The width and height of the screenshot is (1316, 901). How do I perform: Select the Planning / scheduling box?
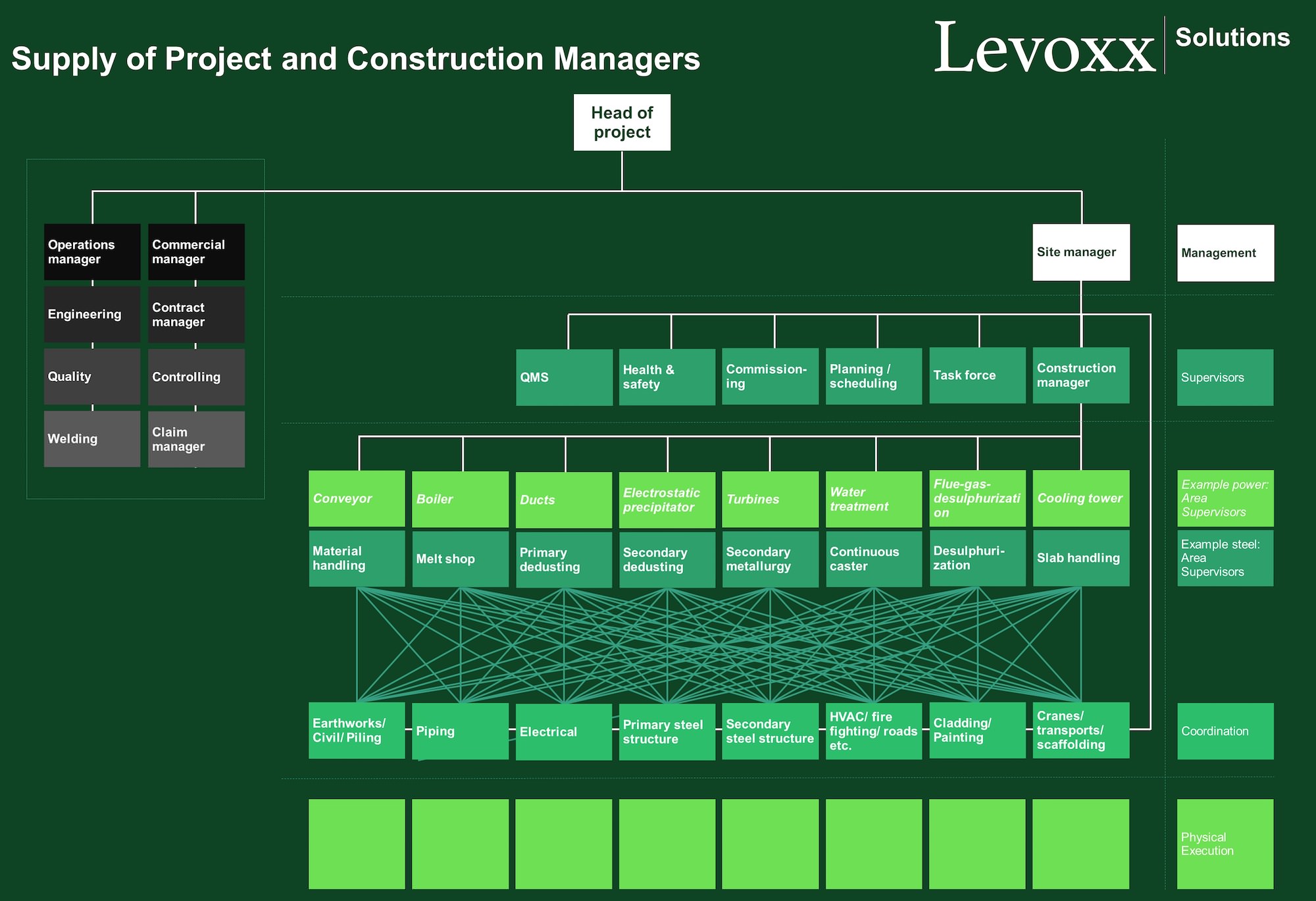(874, 376)
